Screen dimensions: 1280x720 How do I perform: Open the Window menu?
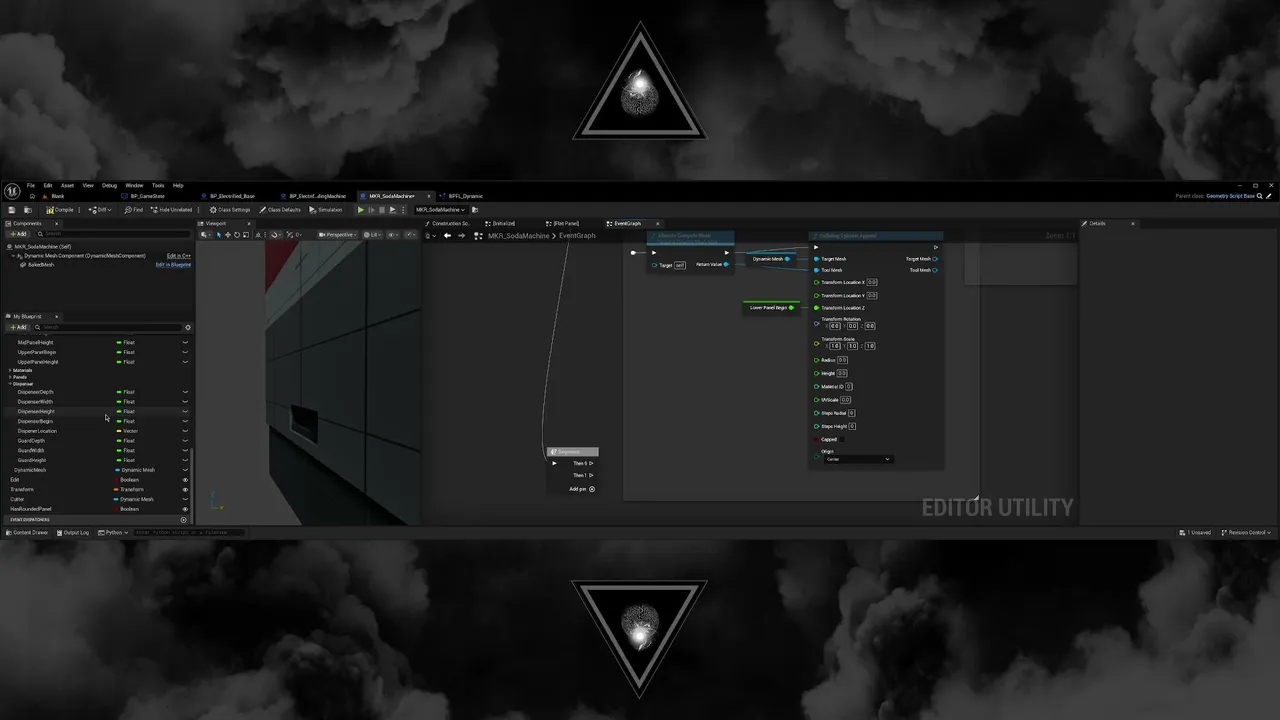[134, 185]
